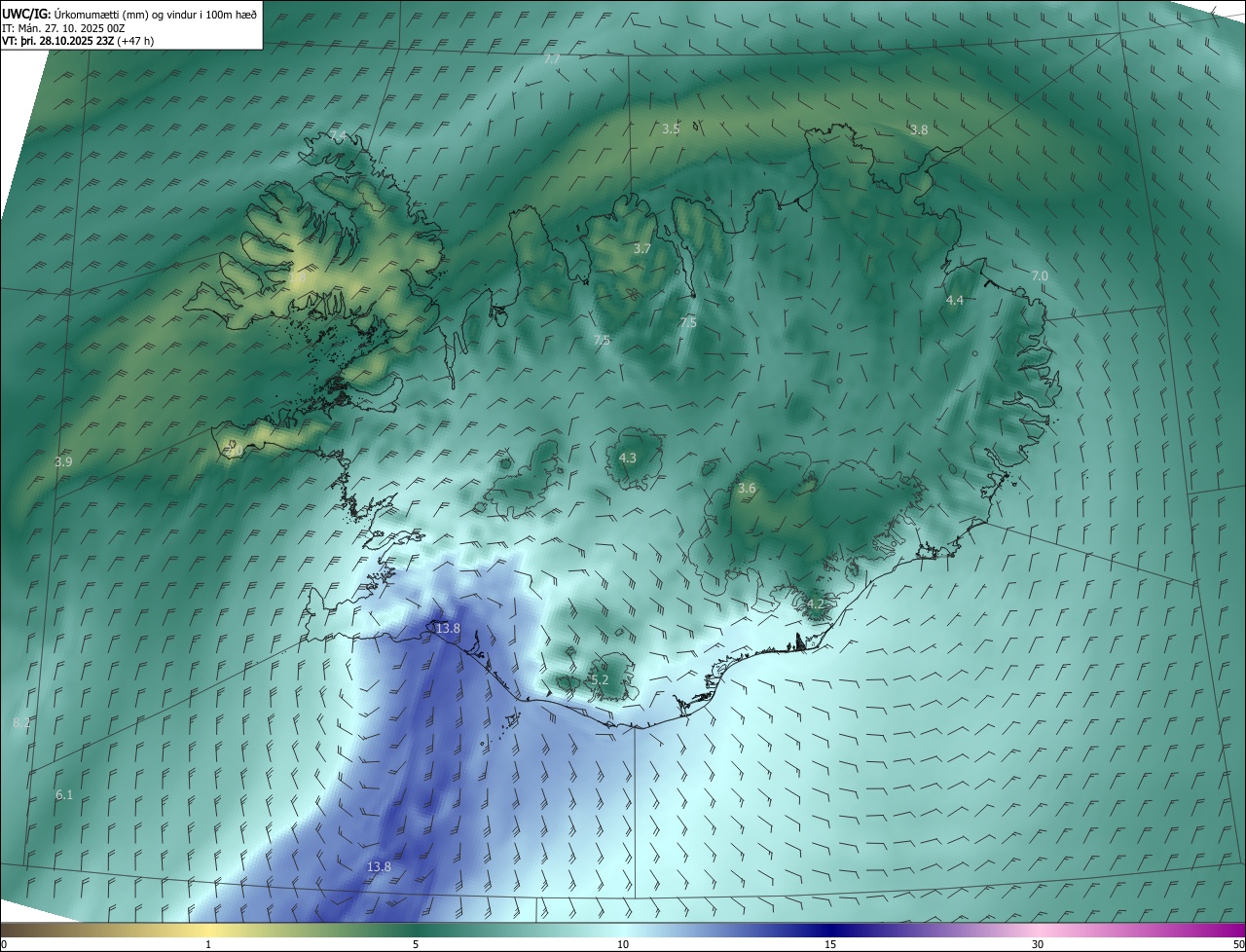Click the color scale tick label 10
This screenshot has height=952, width=1246.
(623, 944)
